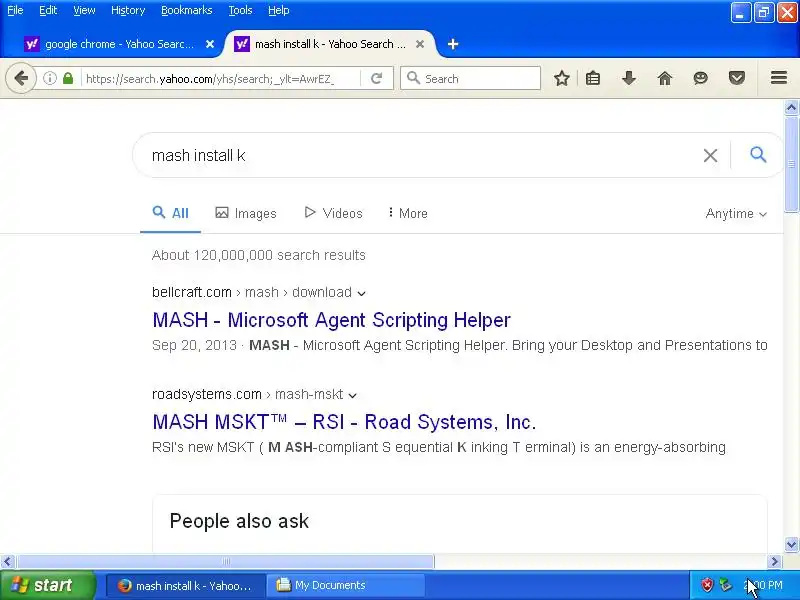Screen dimensions: 800x600
Task: Select the Videos search tab
Action: click(333, 213)
